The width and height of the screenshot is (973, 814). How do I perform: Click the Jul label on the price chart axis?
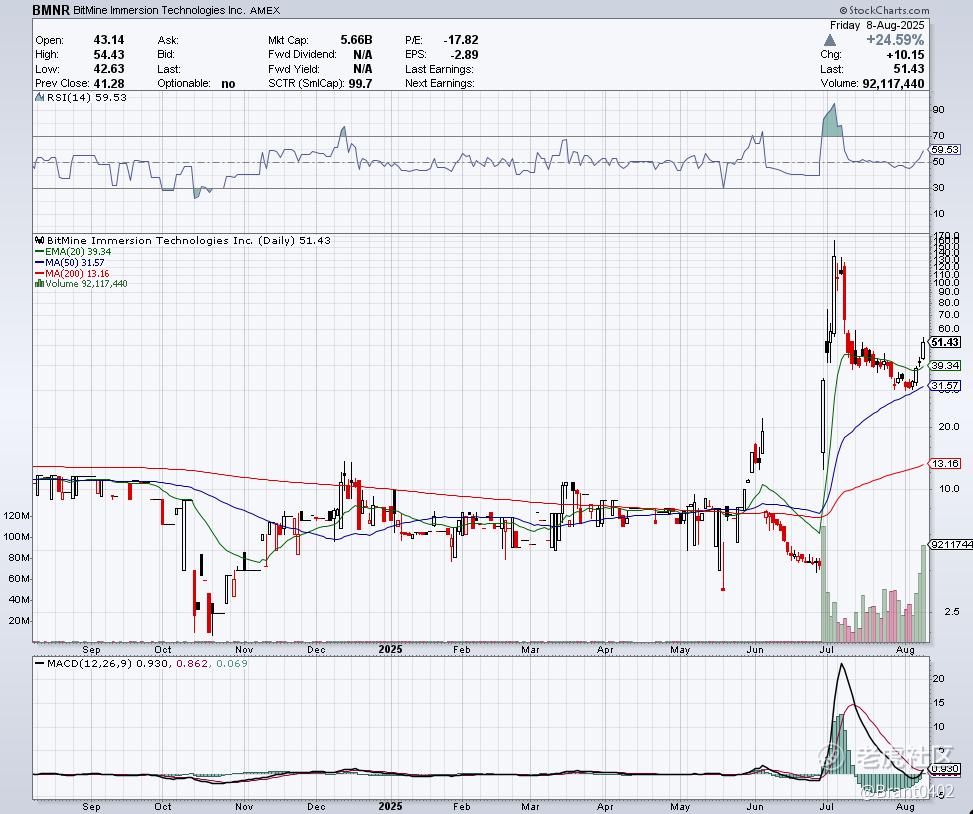(826, 650)
